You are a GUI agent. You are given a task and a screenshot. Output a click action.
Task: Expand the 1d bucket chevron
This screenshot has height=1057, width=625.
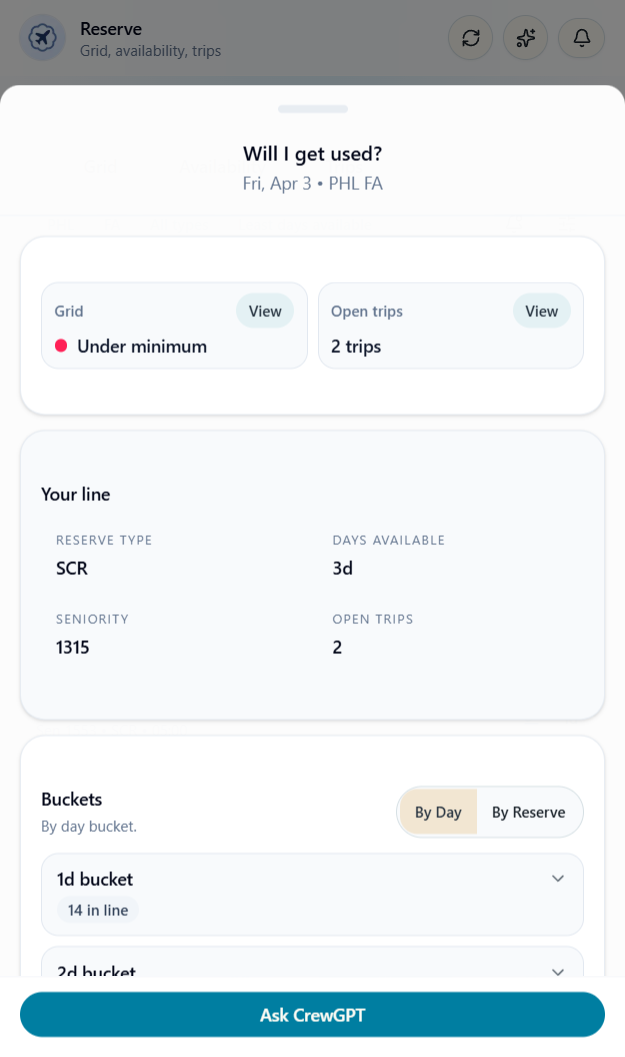click(558, 879)
